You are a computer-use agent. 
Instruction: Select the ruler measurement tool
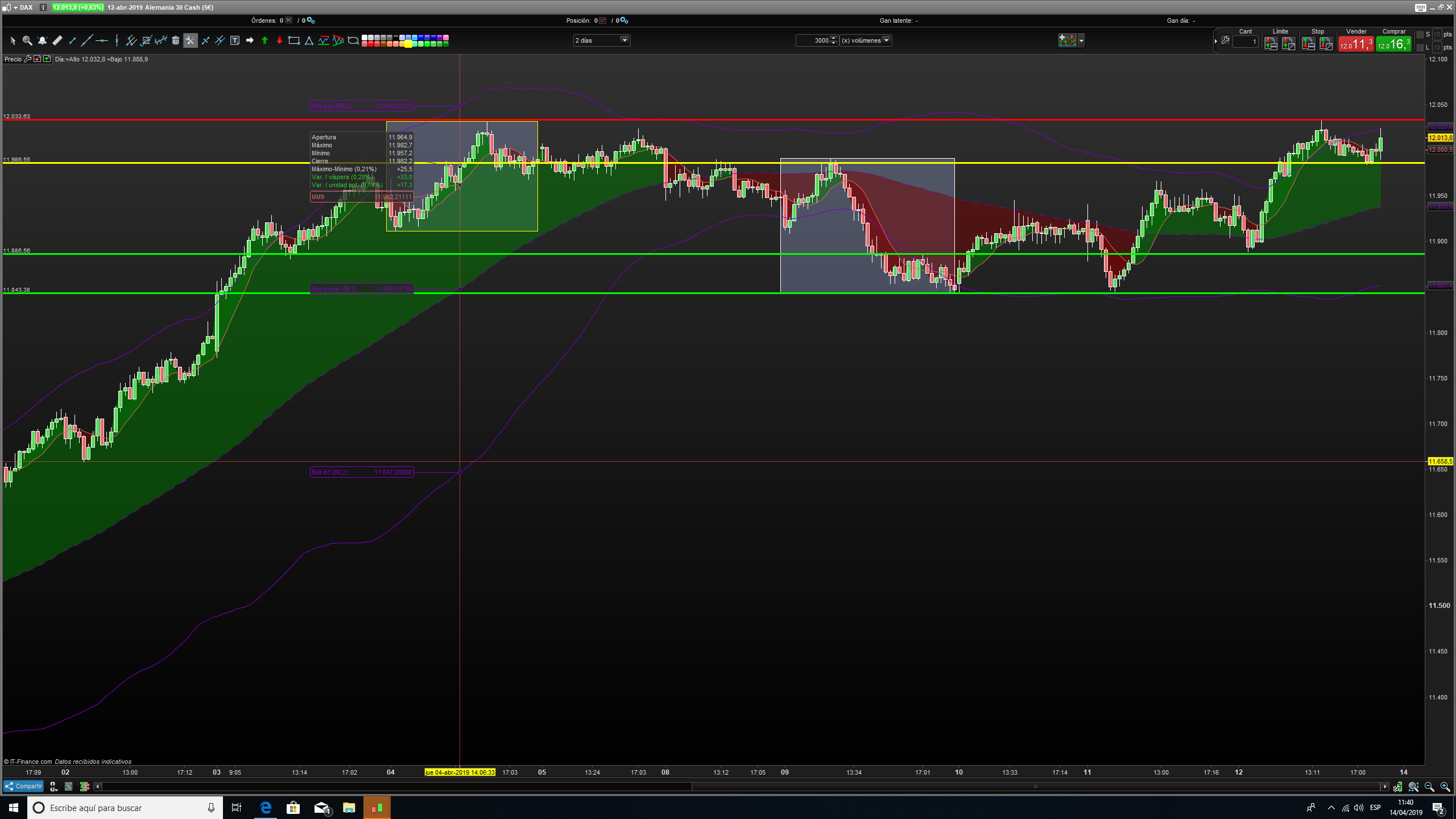[57, 40]
